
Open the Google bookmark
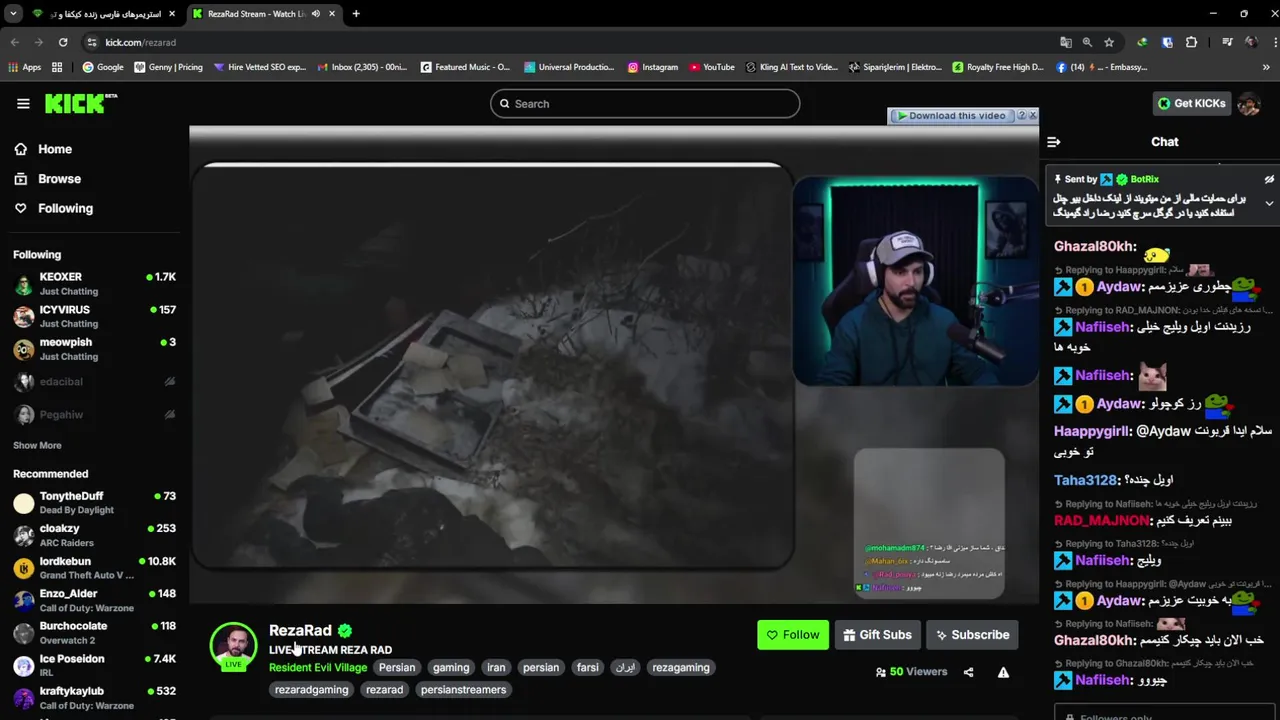click(103, 67)
